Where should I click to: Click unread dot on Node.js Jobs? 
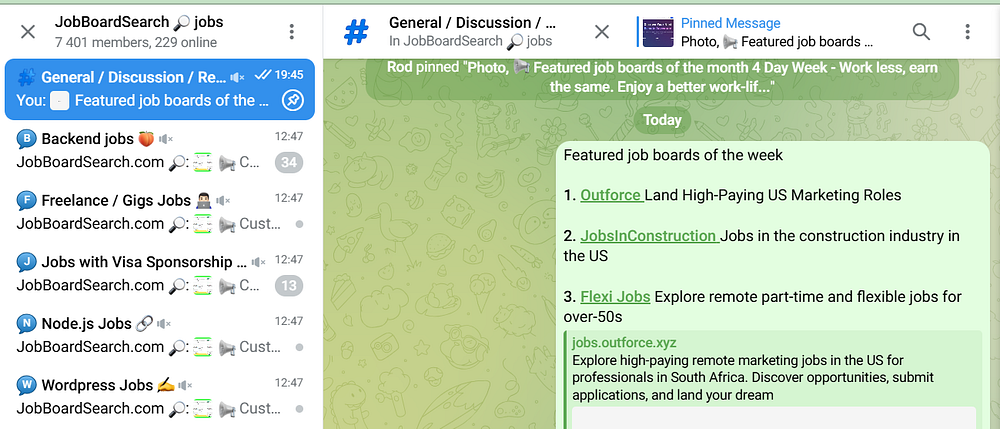click(x=299, y=347)
